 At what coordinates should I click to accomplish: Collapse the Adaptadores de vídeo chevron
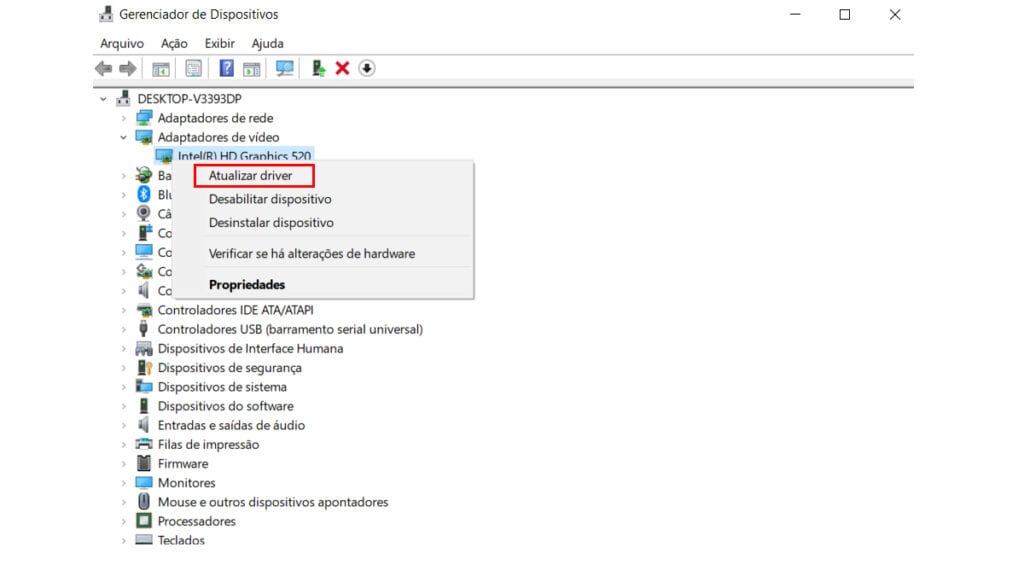[x=123, y=137]
